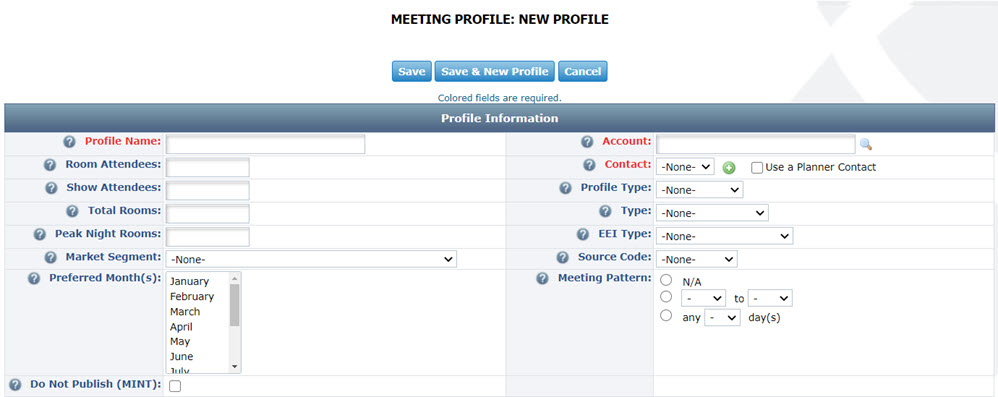The height and width of the screenshot is (397, 998).
Task: Click the Save button
Action: tap(412, 71)
